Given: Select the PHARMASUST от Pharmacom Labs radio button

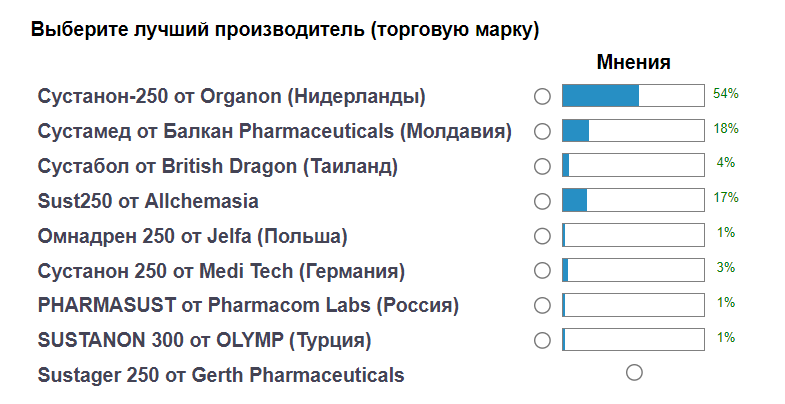Looking at the screenshot, I should coord(543,305).
